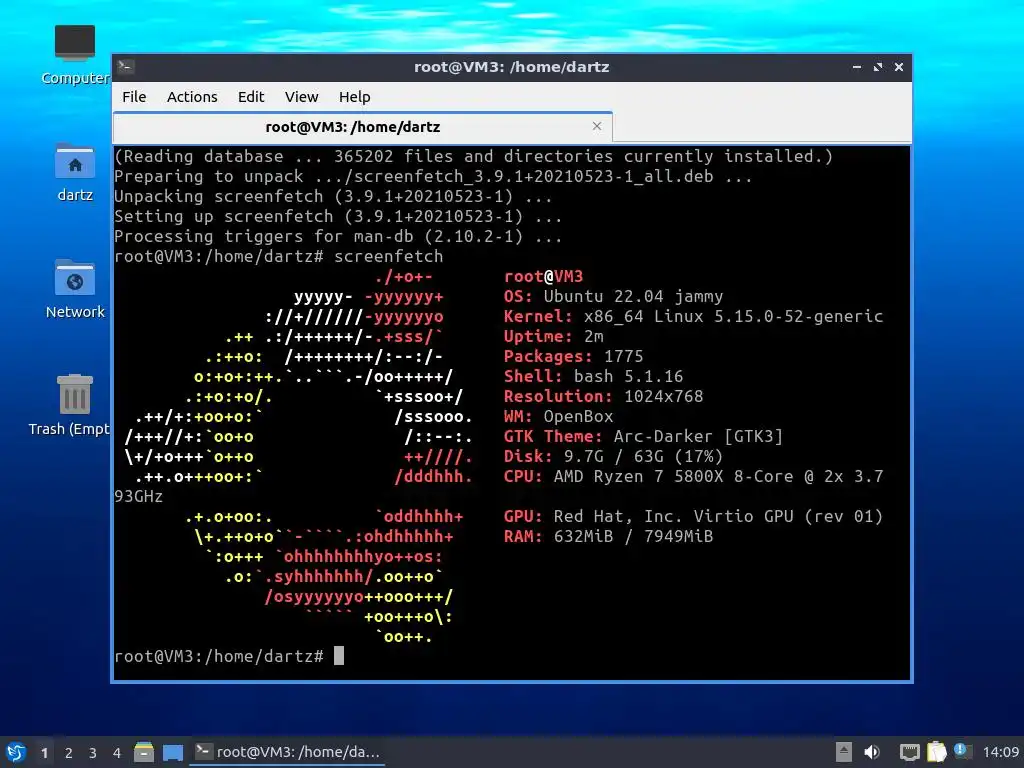Switch to workspace 2 in the pager
The image size is (1024, 768).
[x=69, y=753]
